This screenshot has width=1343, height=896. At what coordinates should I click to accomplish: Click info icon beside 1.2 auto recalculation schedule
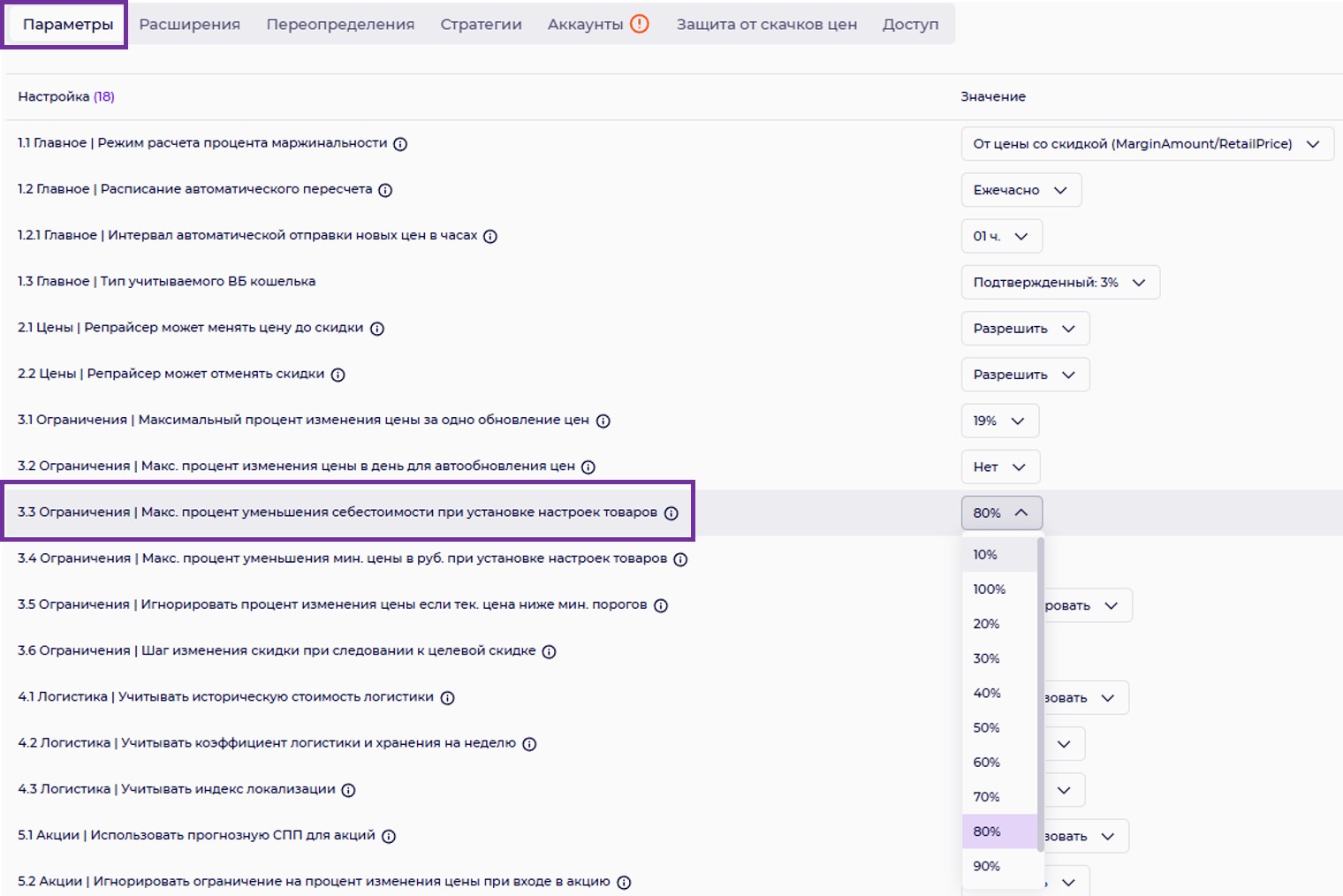(x=385, y=190)
